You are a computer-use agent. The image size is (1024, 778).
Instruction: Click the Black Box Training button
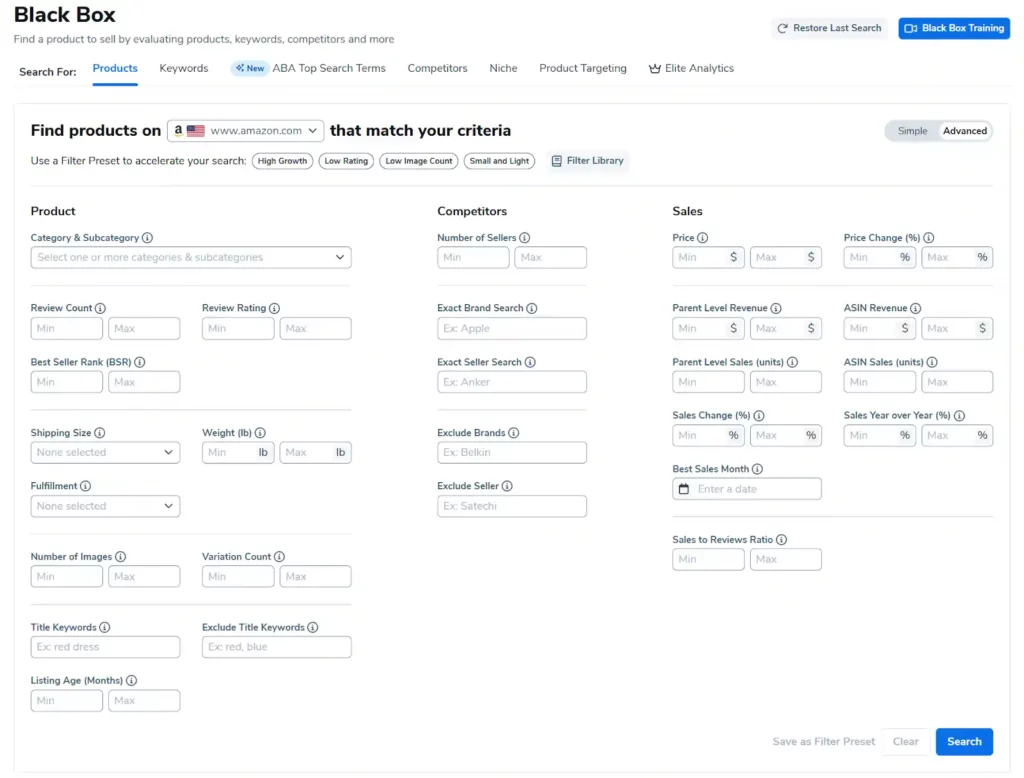(x=954, y=28)
